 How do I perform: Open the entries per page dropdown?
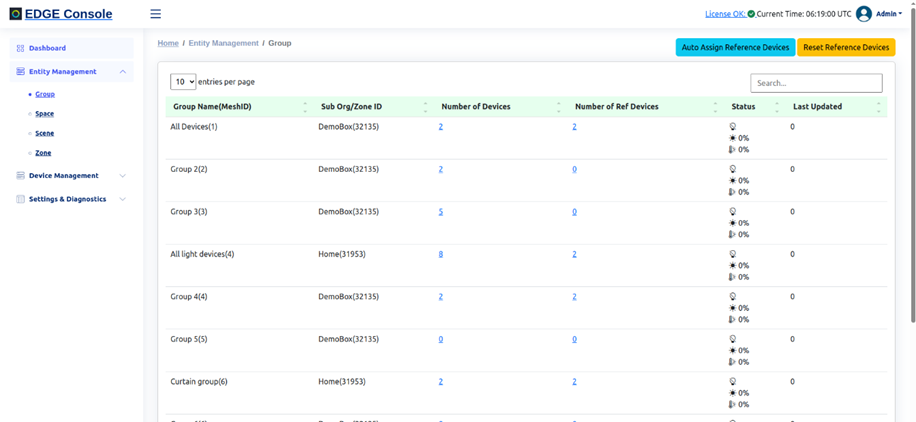183,82
